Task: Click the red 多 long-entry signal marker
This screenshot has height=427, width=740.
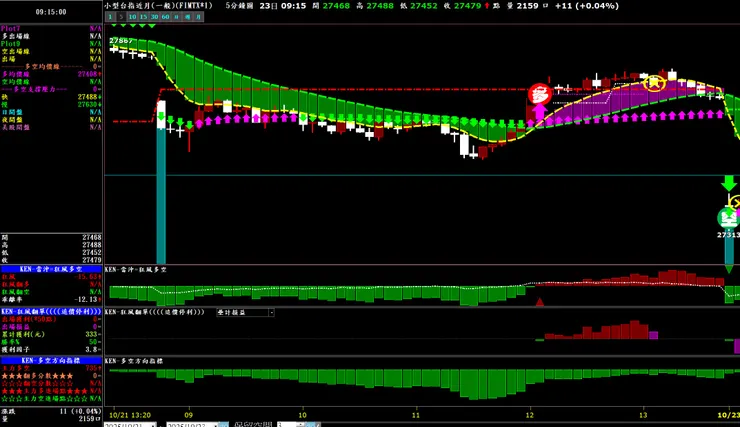Action: pos(539,94)
